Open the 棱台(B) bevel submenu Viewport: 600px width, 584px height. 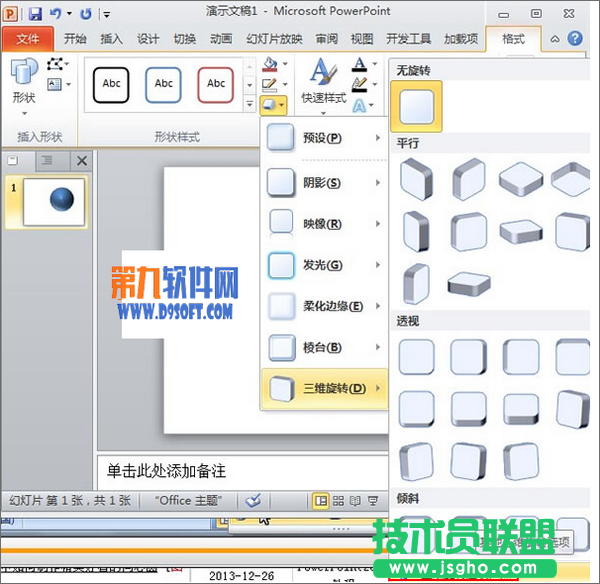tap(324, 347)
